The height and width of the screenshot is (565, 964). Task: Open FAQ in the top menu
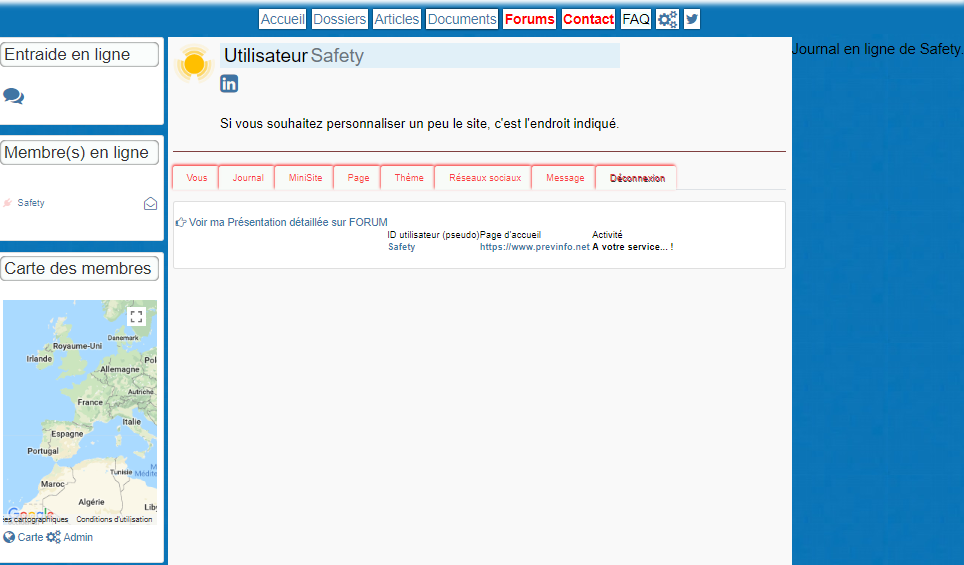pos(636,19)
